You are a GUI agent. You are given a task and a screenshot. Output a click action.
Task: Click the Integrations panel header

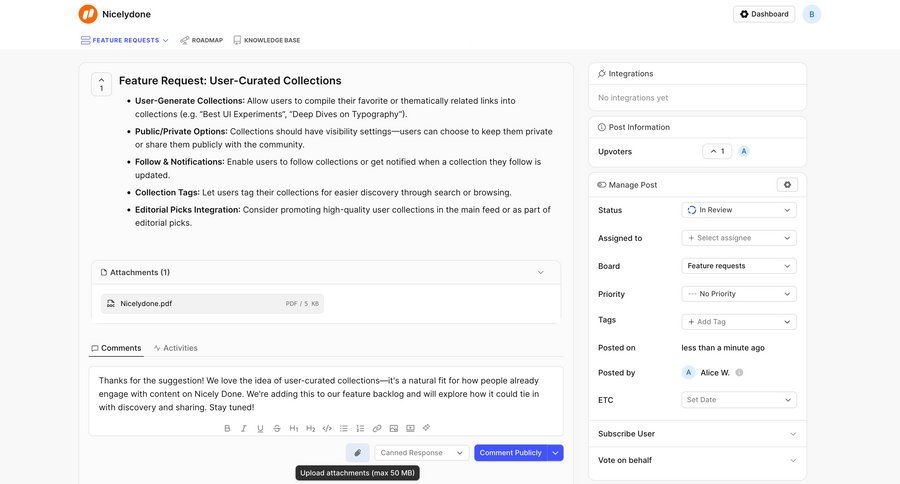coord(697,74)
